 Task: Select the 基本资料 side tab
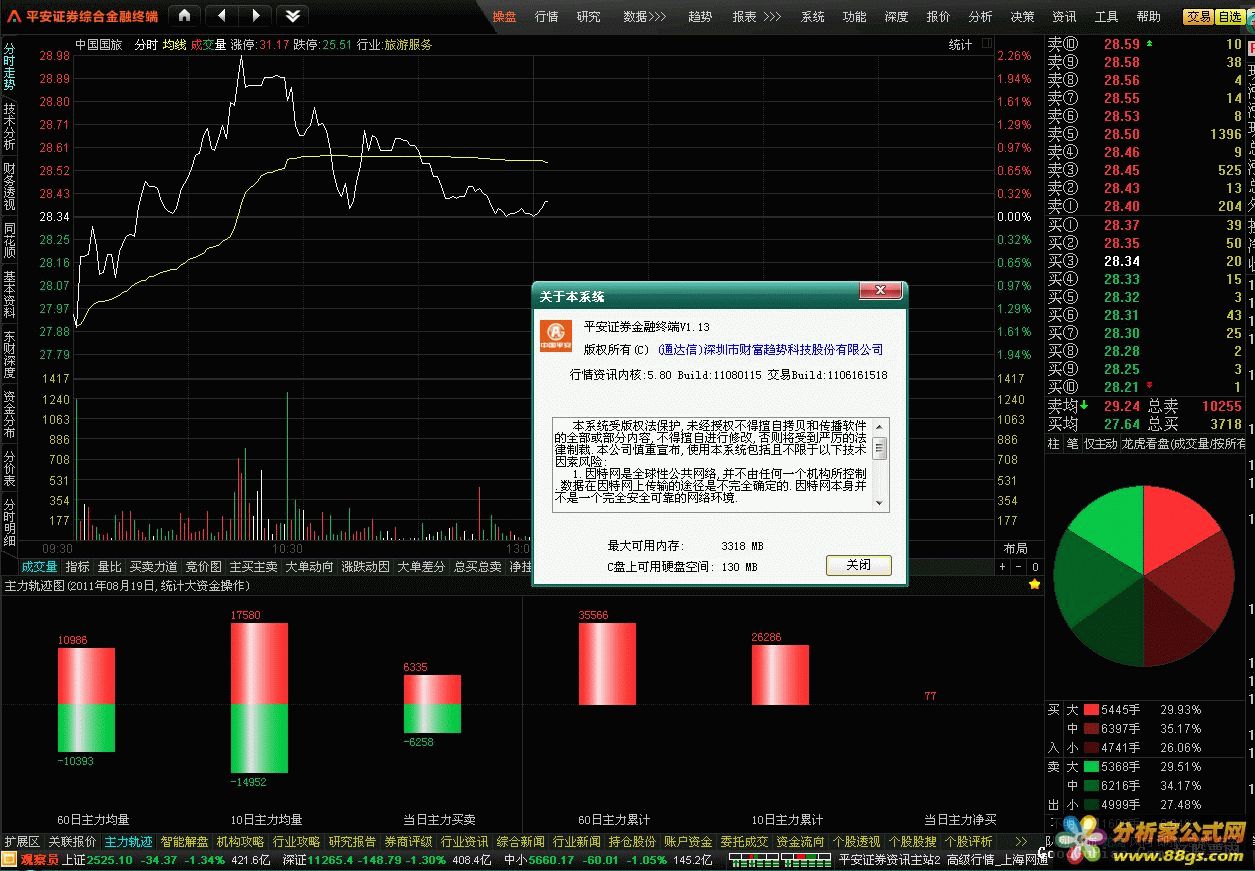9,294
